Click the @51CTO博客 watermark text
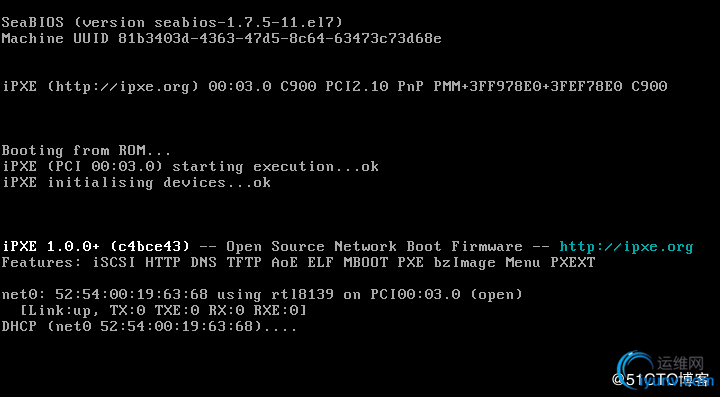720x397 pixels. tap(660, 380)
